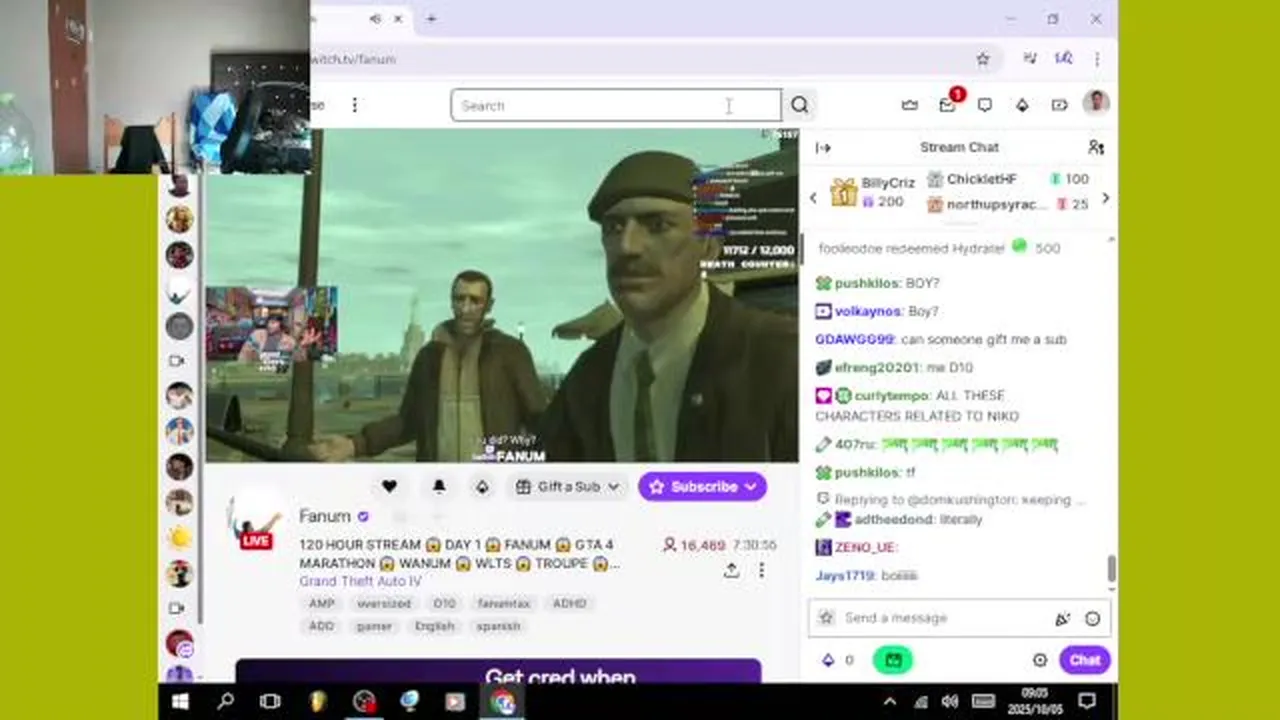Viewport: 1280px width, 720px height.
Task: Click the English tag
Action: (434, 626)
